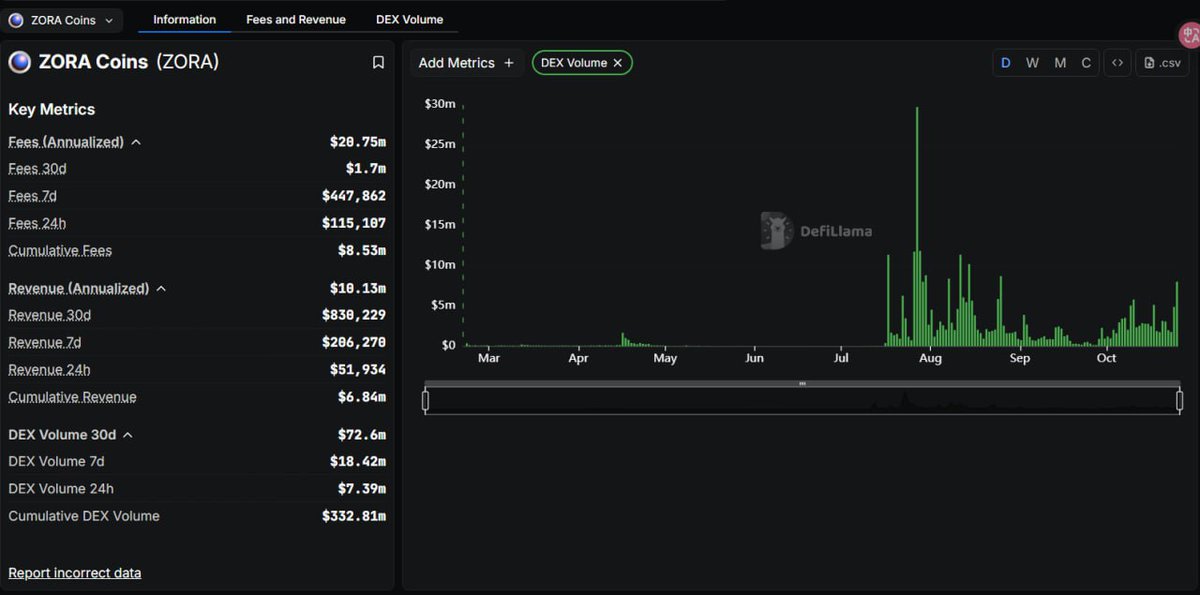Click the tallest late-July volume bar
This screenshot has width=1200, height=595.
coord(917,226)
